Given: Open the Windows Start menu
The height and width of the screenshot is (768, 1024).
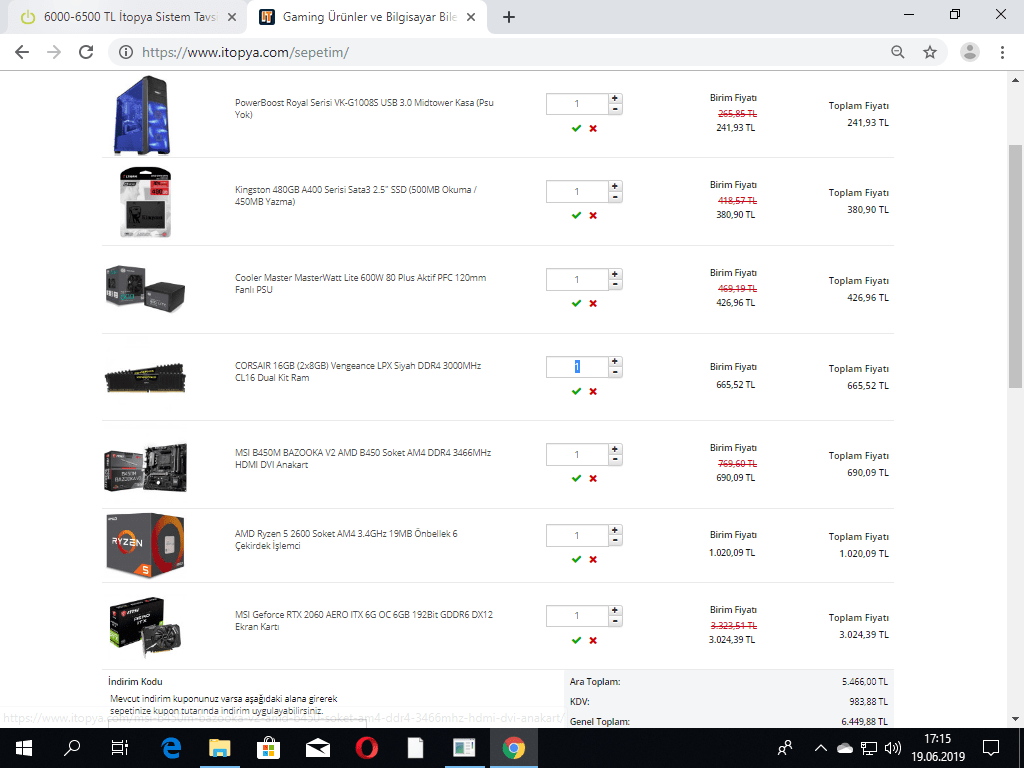Looking at the screenshot, I should coord(24,748).
